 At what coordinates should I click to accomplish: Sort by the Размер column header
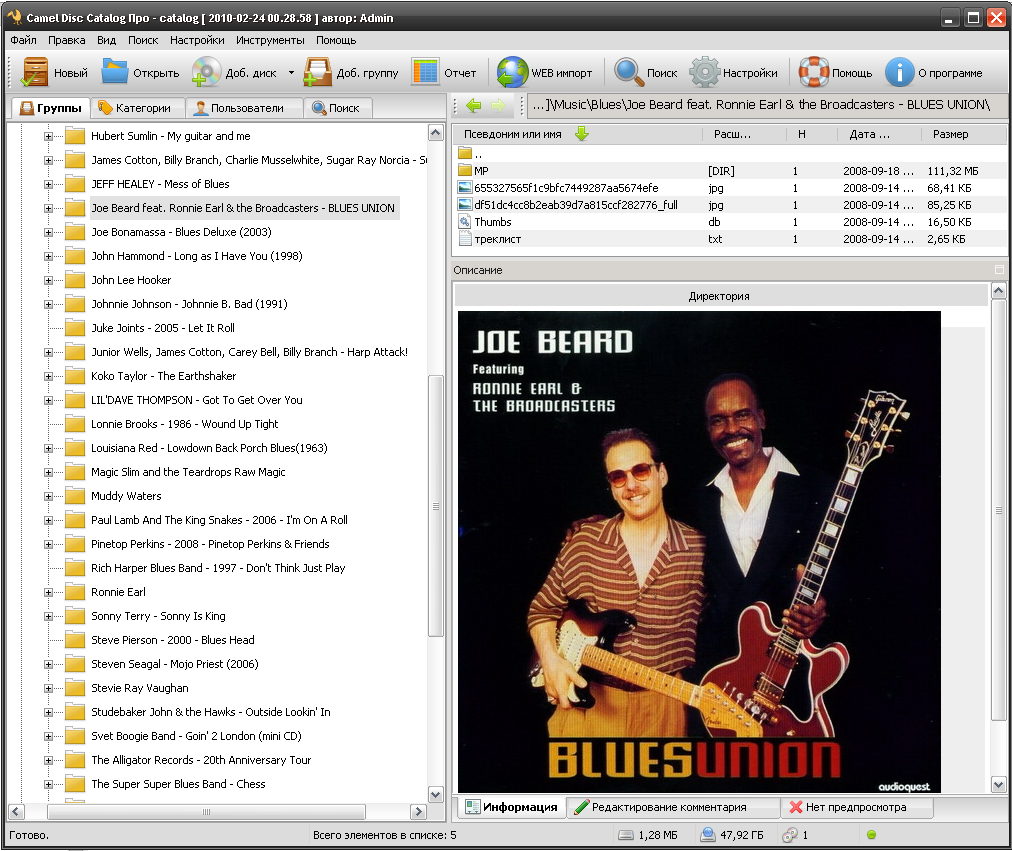pyautogui.click(x=962, y=134)
